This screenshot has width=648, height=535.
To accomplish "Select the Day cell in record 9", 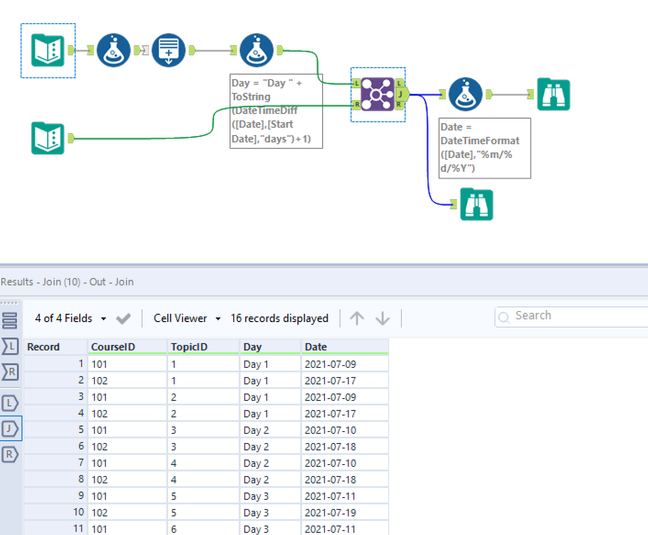I will pos(270,496).
